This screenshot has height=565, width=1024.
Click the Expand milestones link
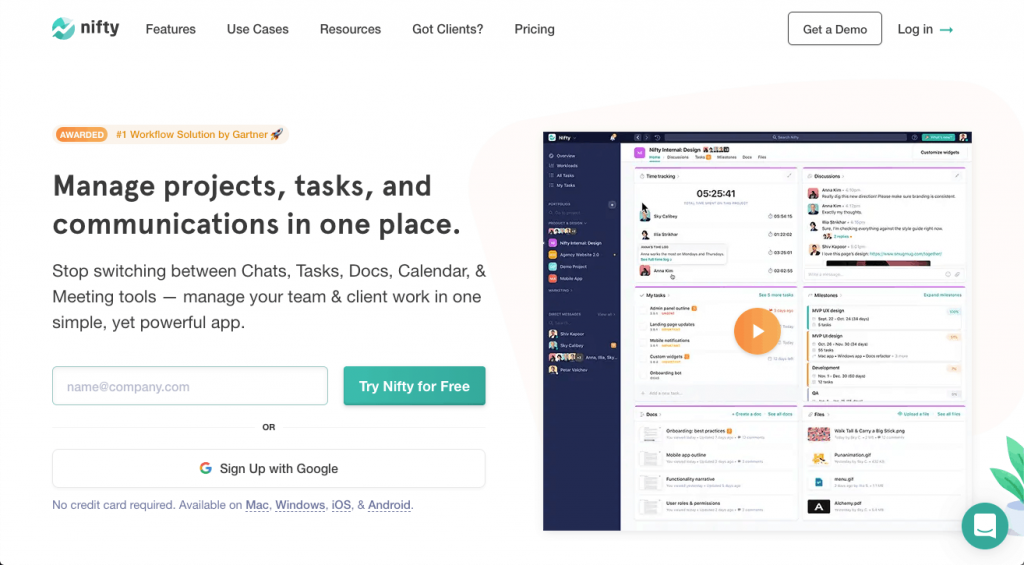tap(942, 295)
